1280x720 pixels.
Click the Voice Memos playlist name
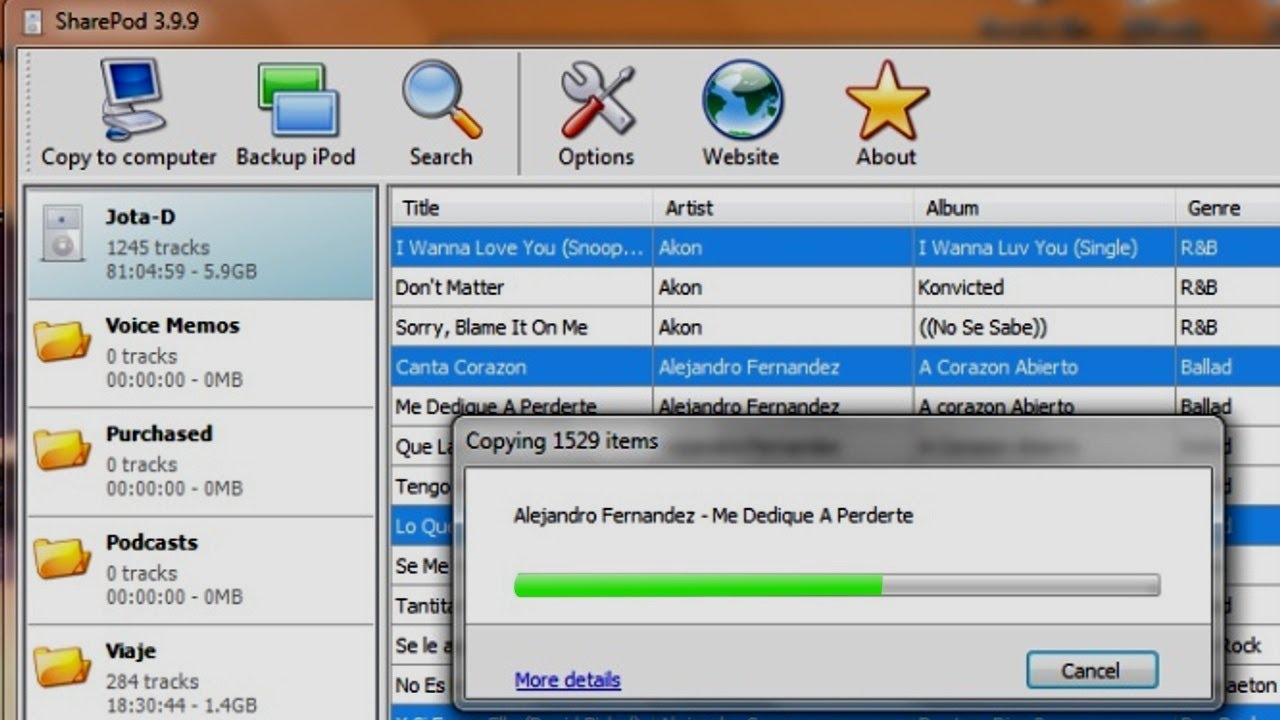pyautogui.click(x=173, y=325)
